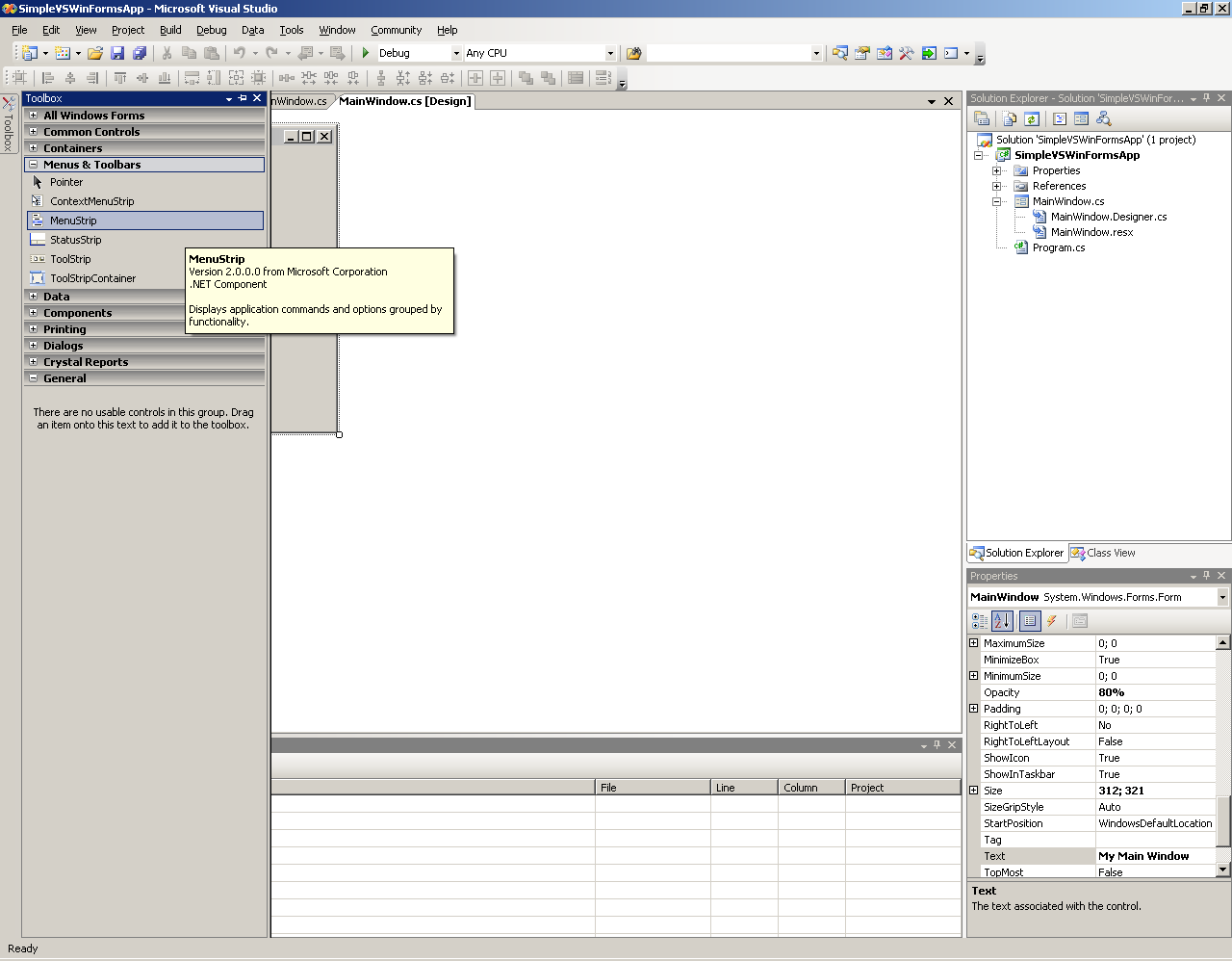The height and width of the screenshot is (961, 1232).
Task: Click the Save All toolbar icon
Action: [x=140, y=53]
